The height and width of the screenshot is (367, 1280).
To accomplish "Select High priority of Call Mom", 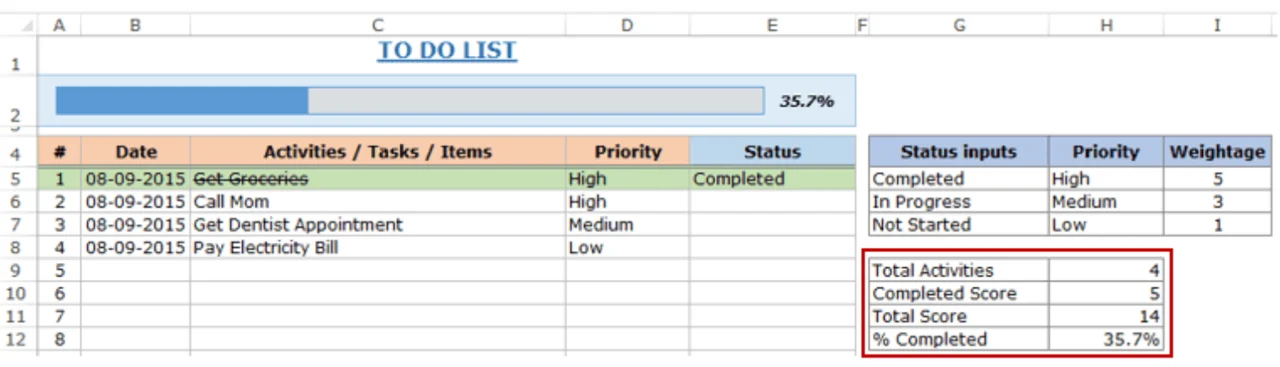I will [x=627, y=202].
